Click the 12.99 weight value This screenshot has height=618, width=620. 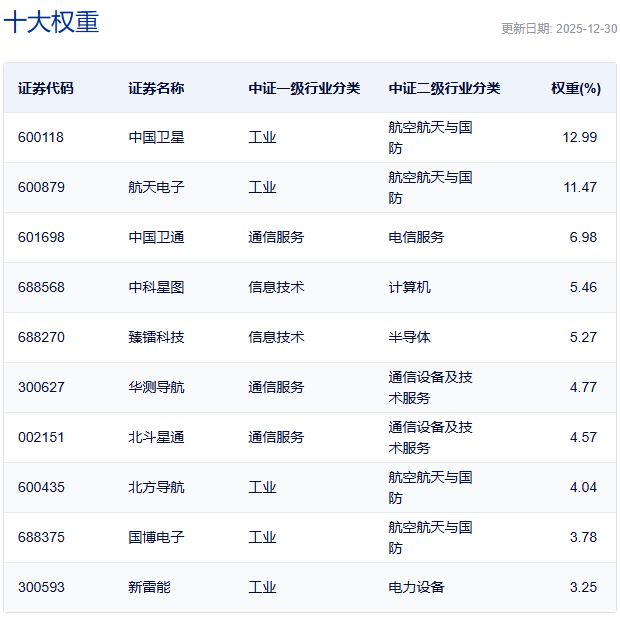[x=580, y=137]
